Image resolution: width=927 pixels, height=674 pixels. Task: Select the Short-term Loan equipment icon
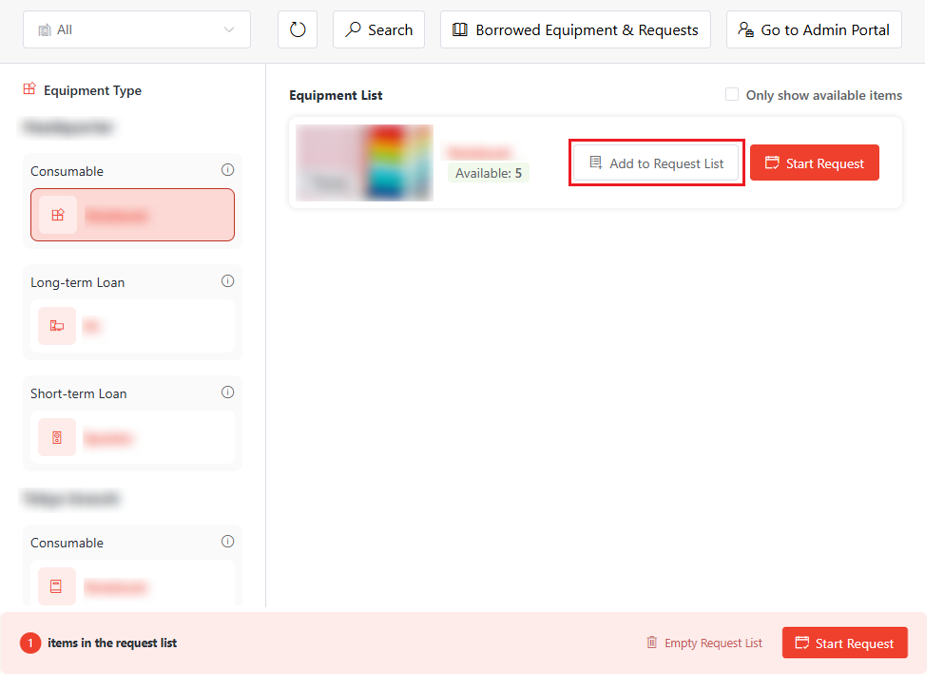[x=57, y=437]
